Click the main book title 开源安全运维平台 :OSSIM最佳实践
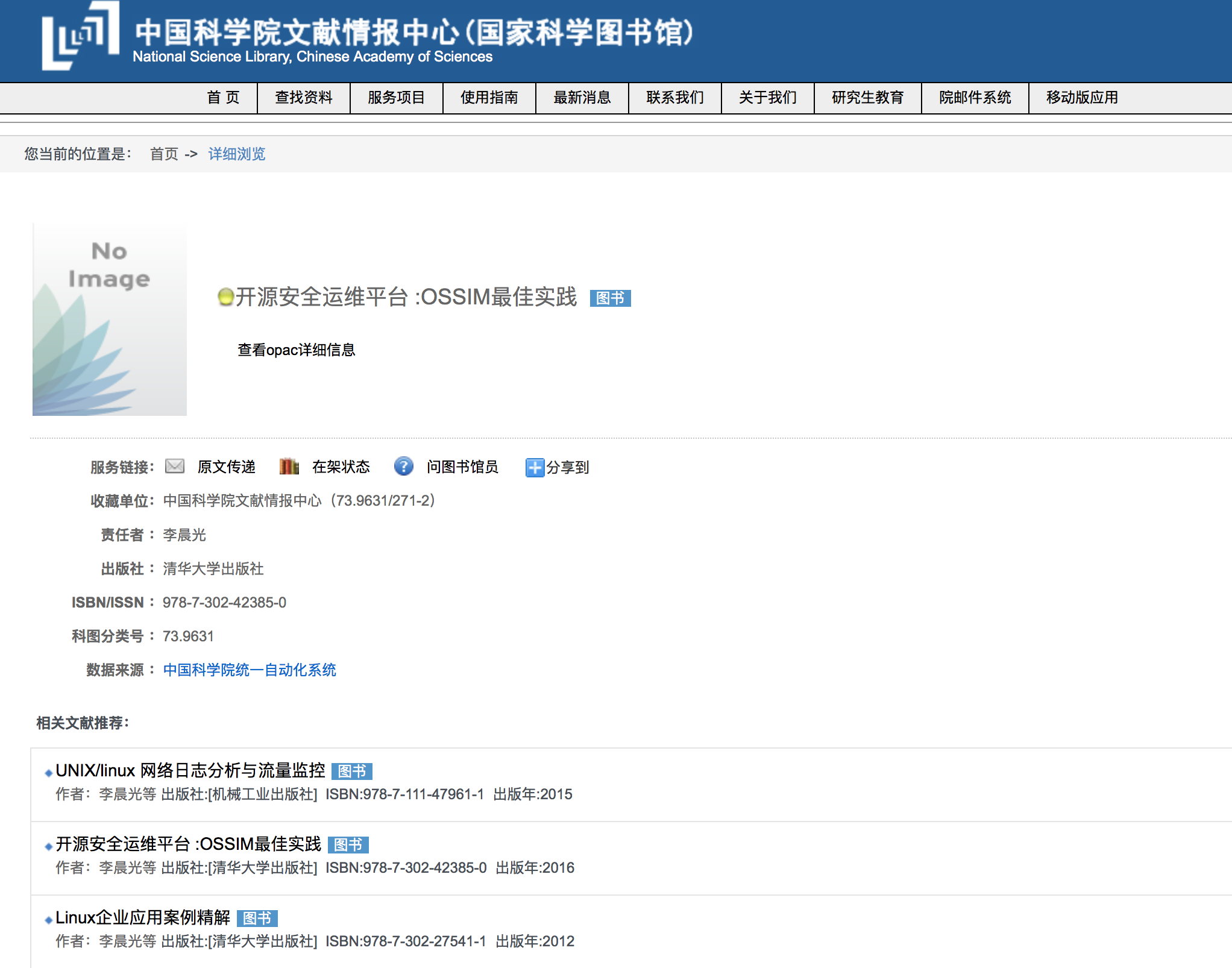Image resolution: width=1232 pixels, height=968 pixels. click(x=406, y=297)
